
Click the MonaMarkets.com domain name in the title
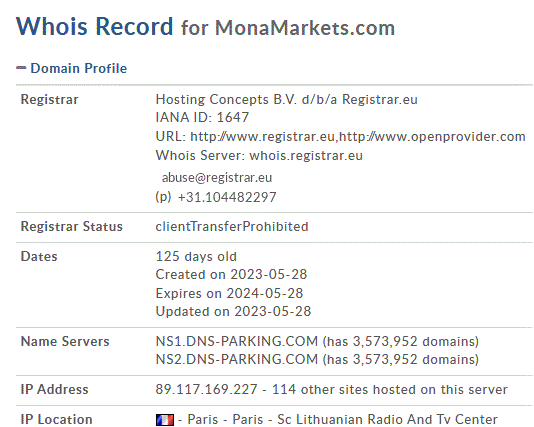[x=305, y=28]
